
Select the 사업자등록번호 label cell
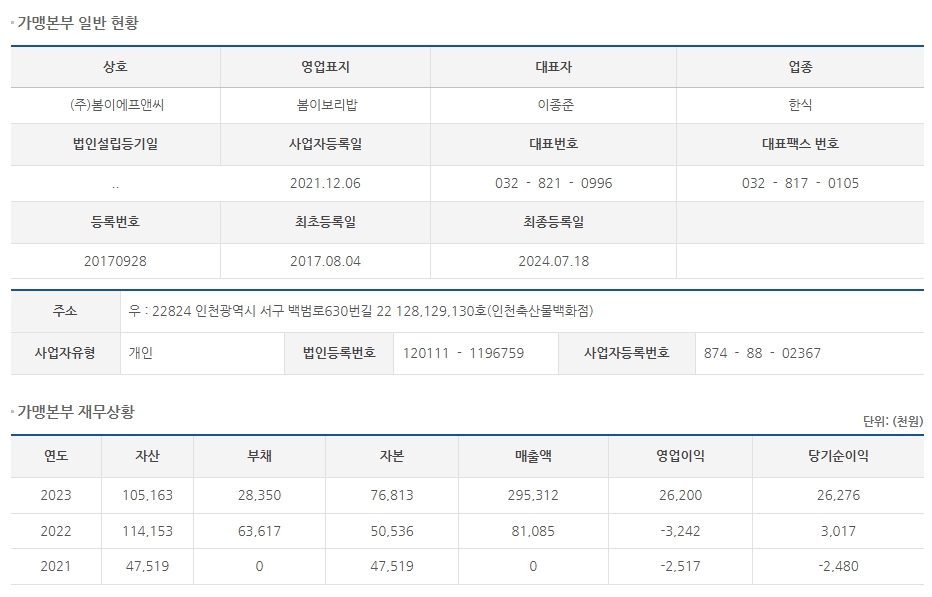tap(626, 353)
